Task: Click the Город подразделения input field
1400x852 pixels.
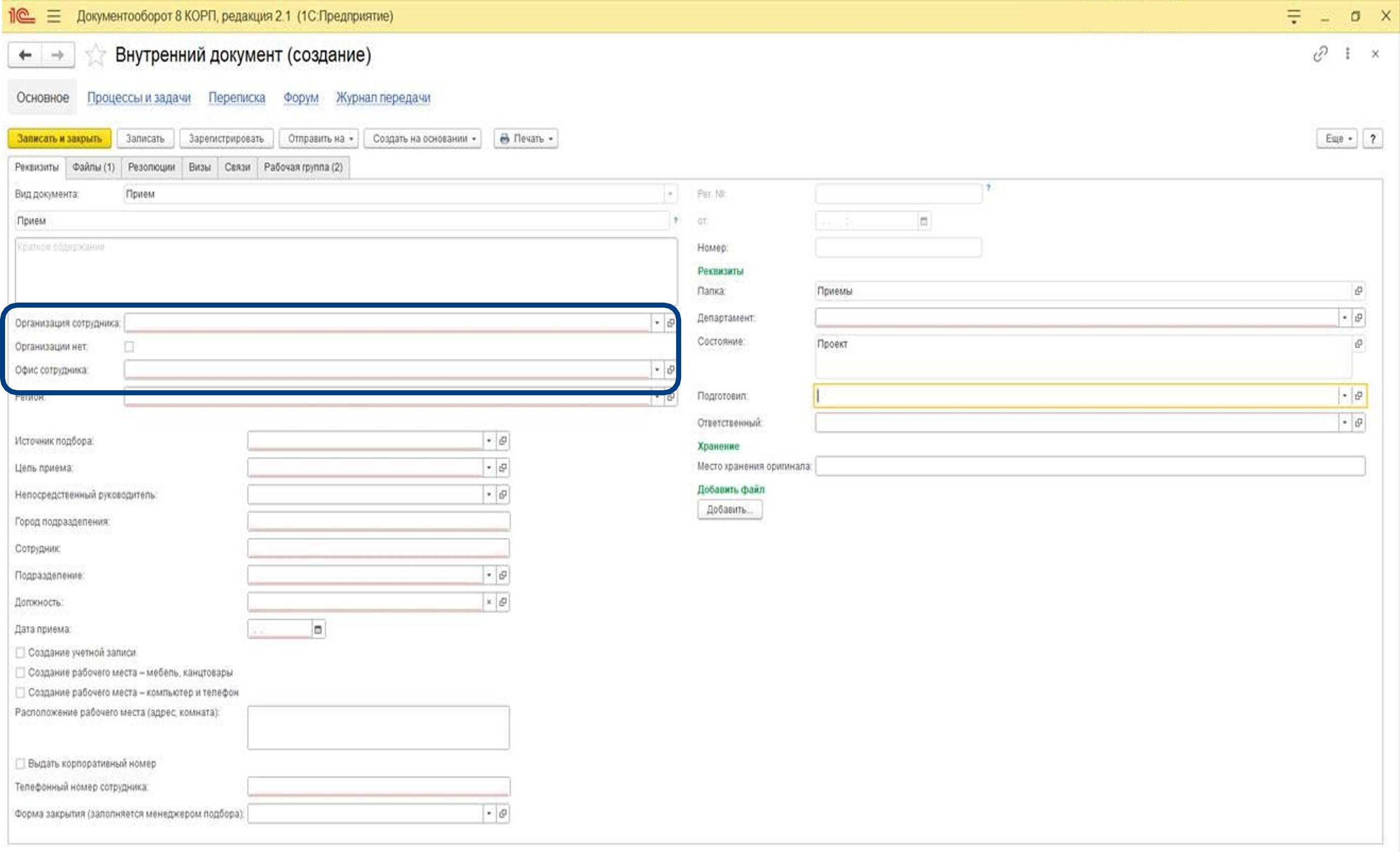Action: [x=379, y=522]
